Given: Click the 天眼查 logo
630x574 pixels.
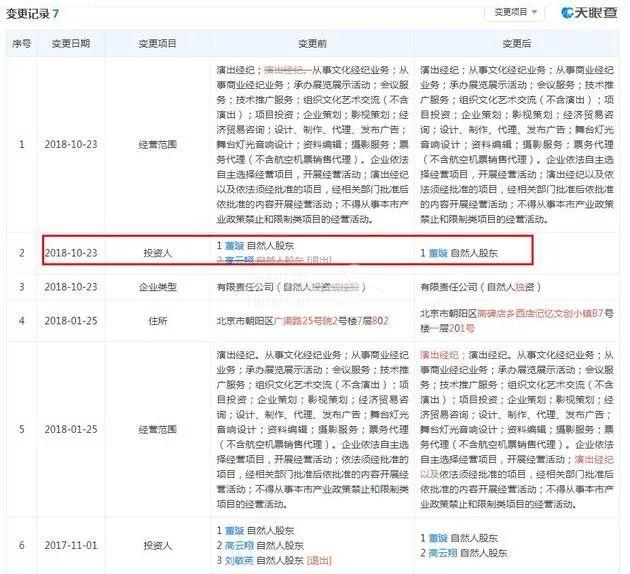Looking at the screenshot, I should (x=589, y=12).
